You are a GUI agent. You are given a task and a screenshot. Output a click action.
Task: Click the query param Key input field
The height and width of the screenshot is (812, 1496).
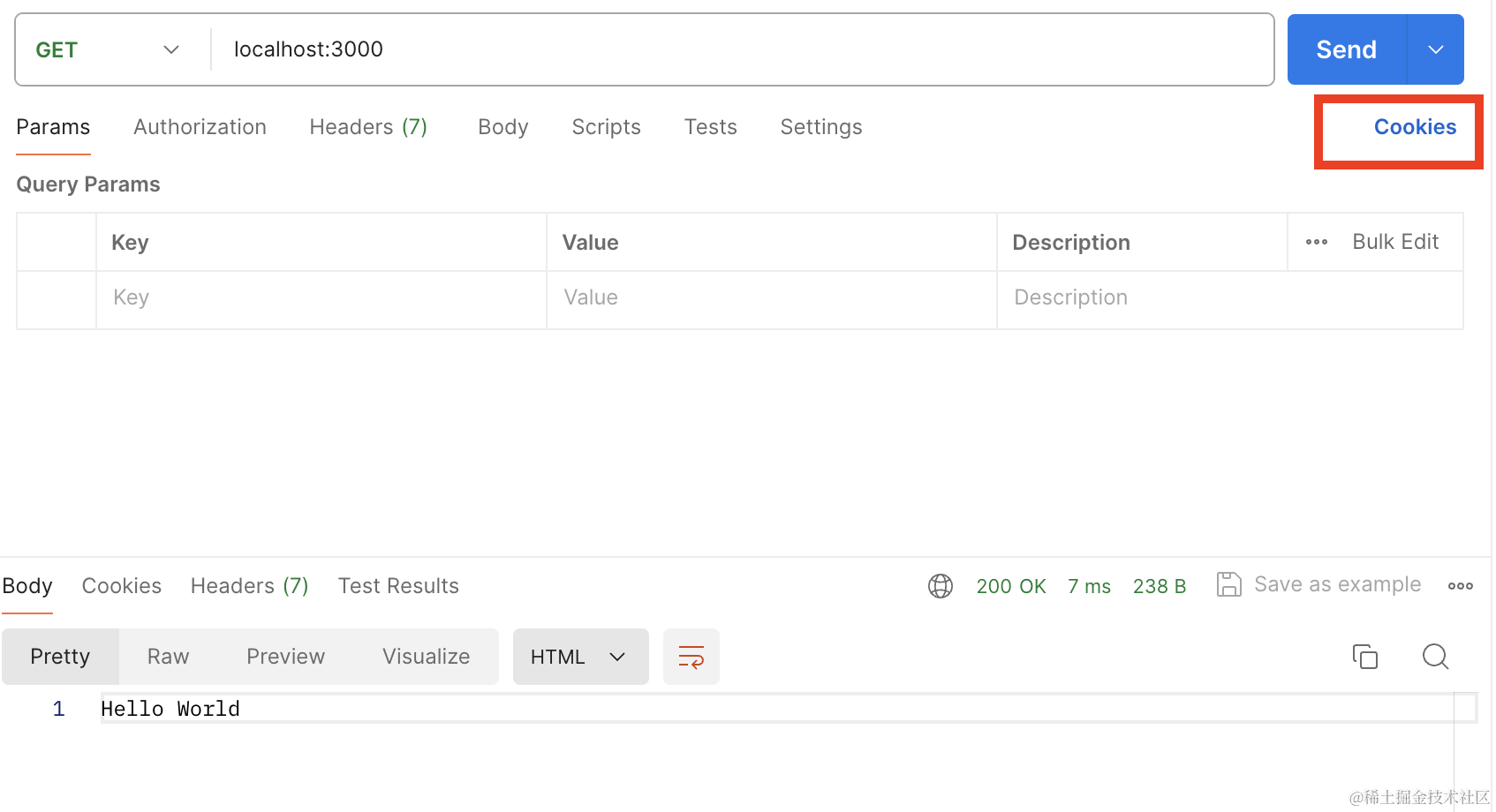(x=321, y=298)
